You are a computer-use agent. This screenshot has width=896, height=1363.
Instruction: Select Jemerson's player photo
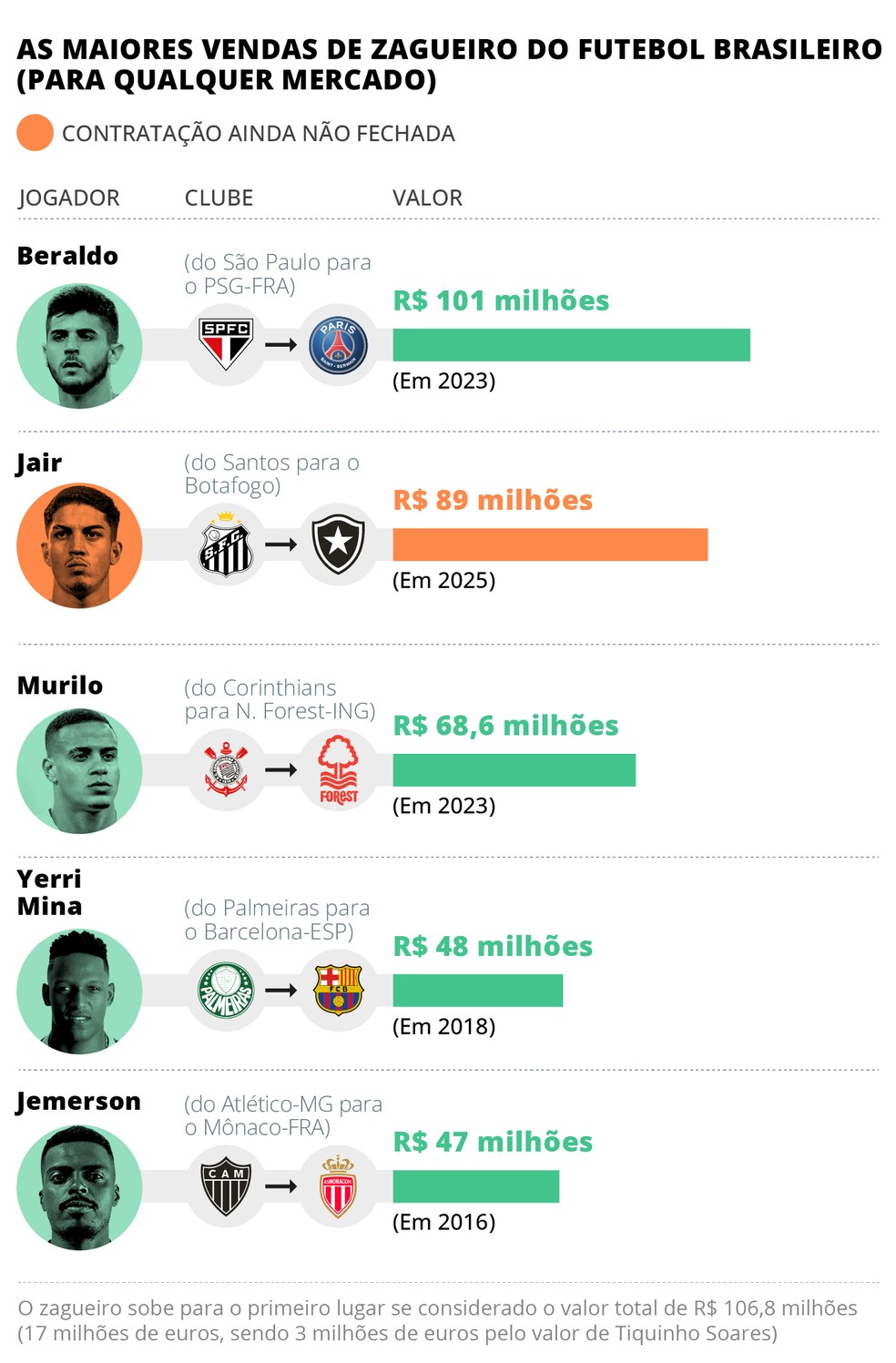click(80, 1187)
